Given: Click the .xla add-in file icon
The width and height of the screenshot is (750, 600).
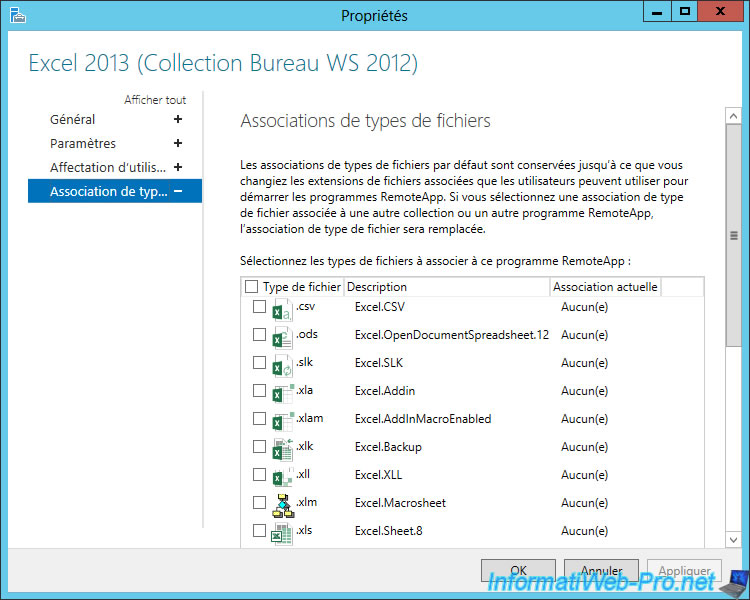Looking at the screenshot, I should pos(282,393).
